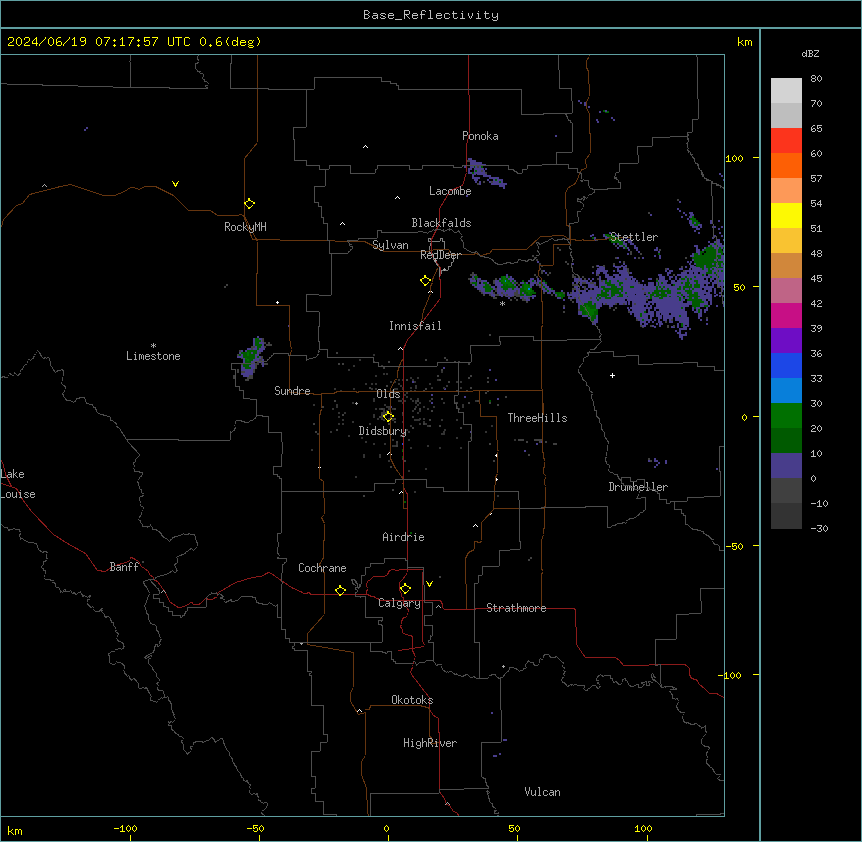
Task: Pick the slate 0-10 dBZ legend swatch
Action: (786, 466)
